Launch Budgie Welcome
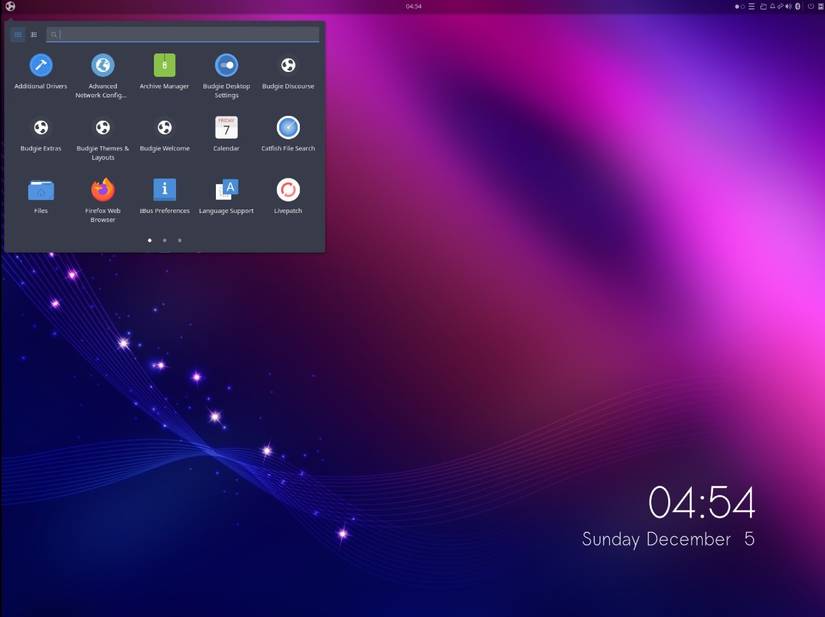The image size is (825, 617). pos(164,129)
